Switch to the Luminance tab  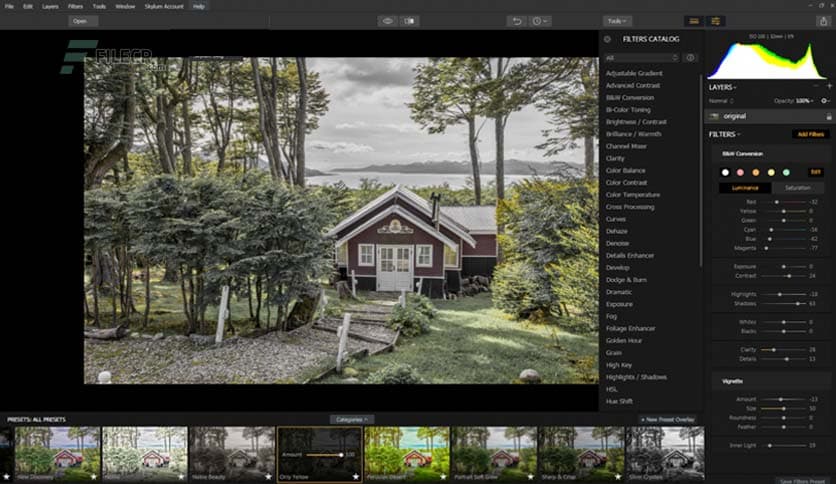pyautogui.click(x=745, y=188)
